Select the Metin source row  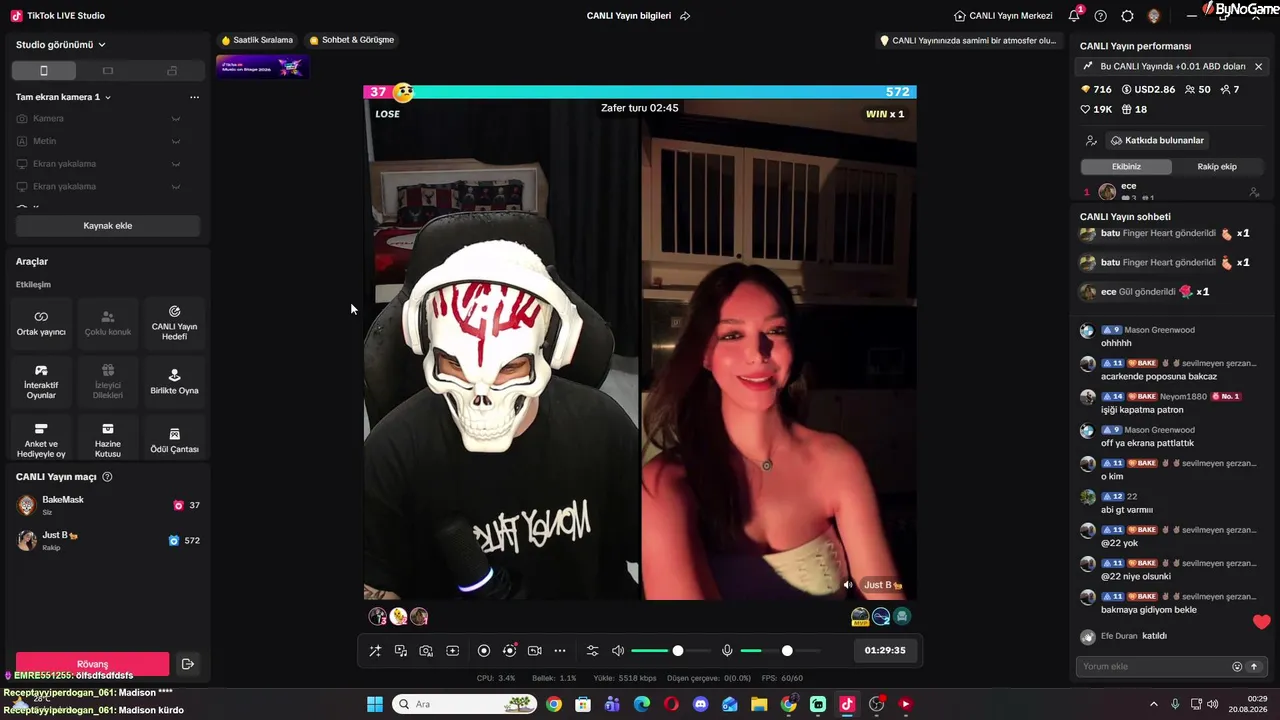pos(100,141)
